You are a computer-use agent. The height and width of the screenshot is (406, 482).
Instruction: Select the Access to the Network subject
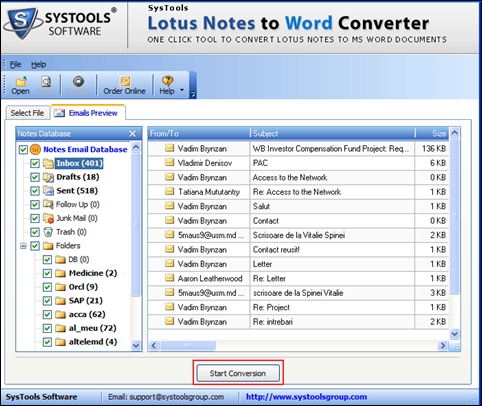click(x=290, y=178)
